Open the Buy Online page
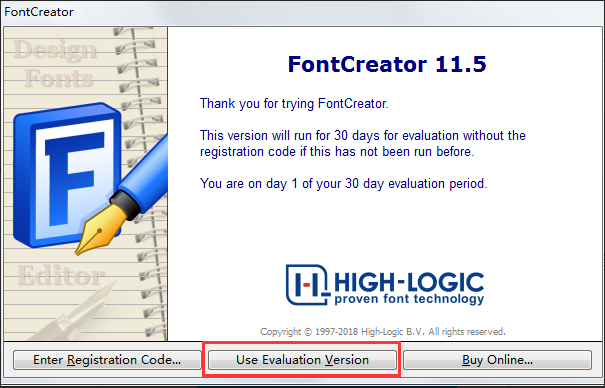 pos(497,360)
